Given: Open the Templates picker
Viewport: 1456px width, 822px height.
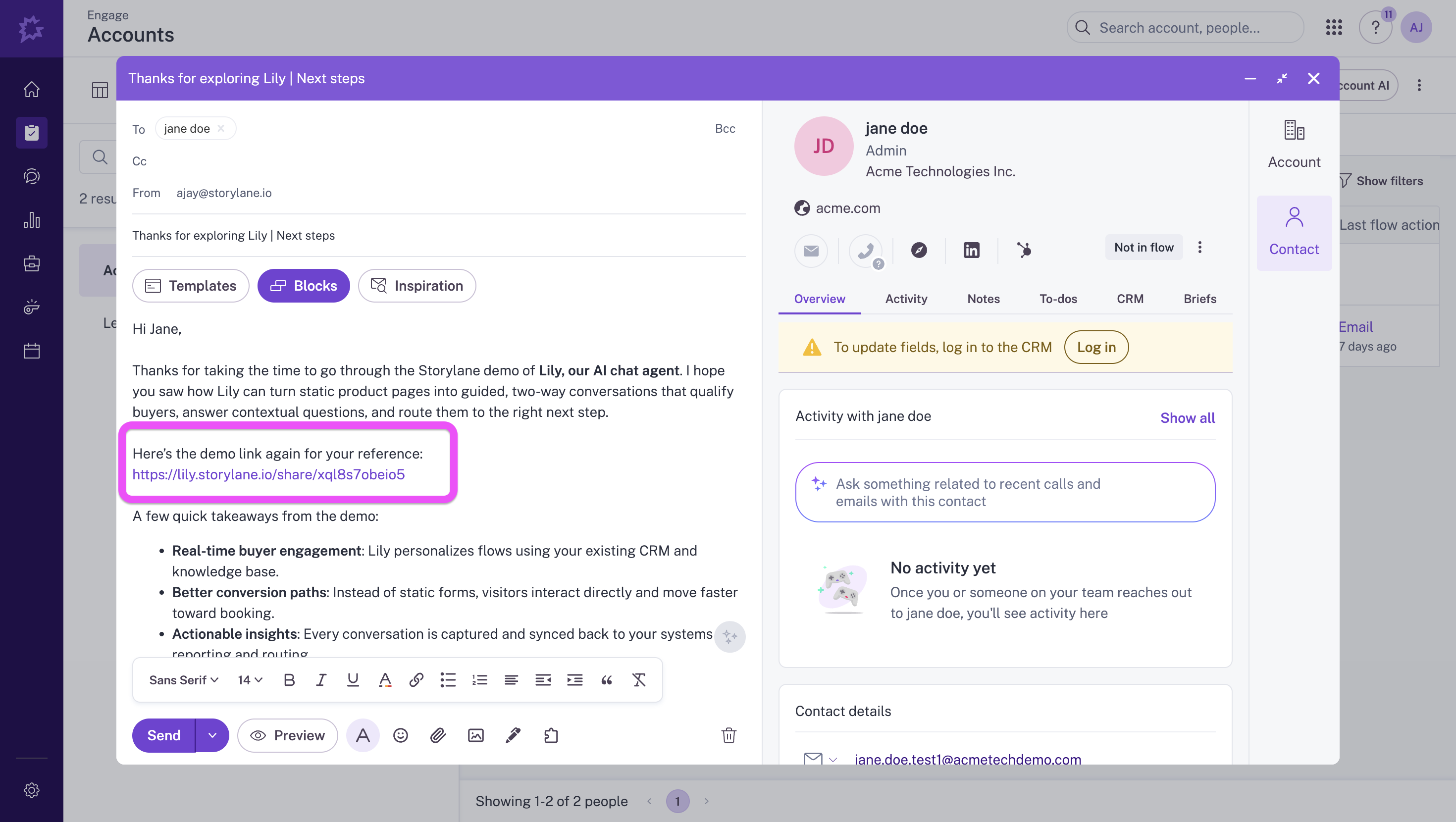Looking at the screenshot, I should pyautogui.click(x=191, y=286).
